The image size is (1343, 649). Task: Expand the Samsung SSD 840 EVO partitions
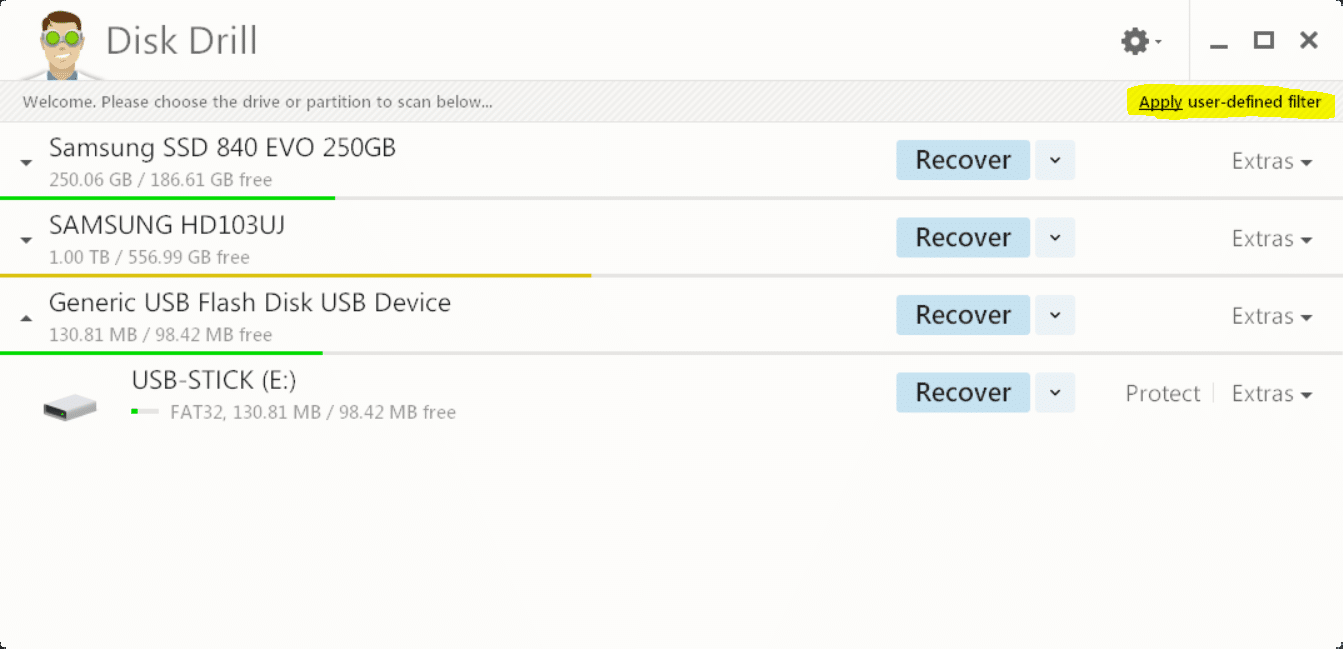27,162
